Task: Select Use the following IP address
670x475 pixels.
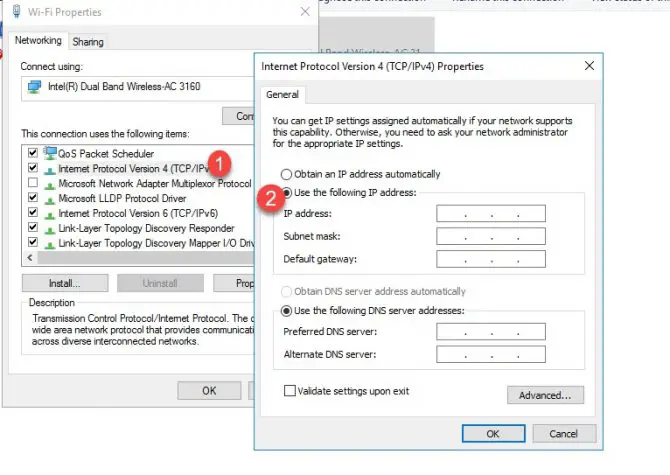Action: pos(287,193)
